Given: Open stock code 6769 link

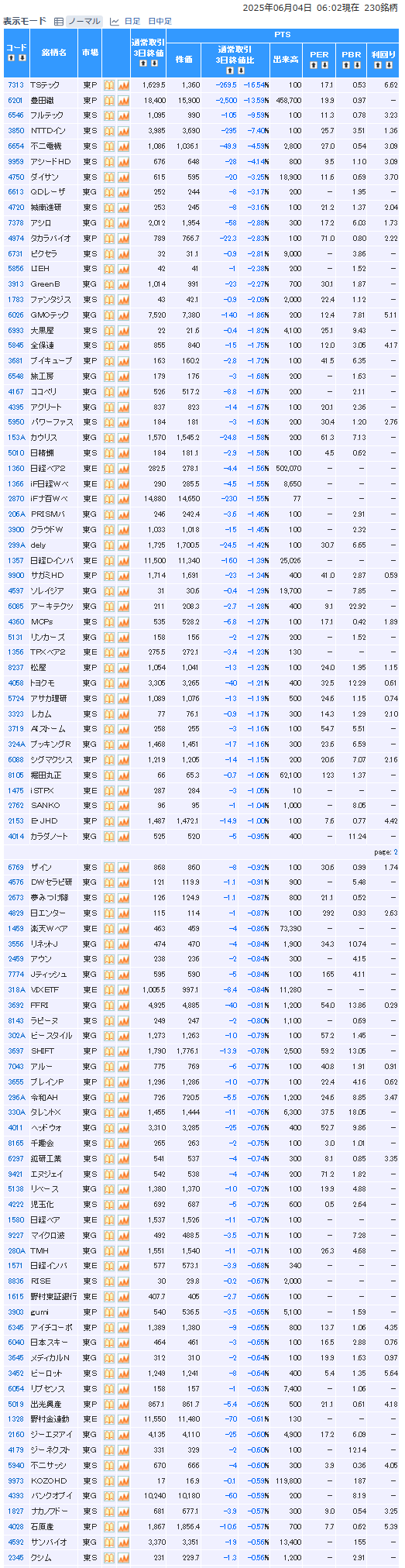Looking at the screenshot, I should (15, 867).
